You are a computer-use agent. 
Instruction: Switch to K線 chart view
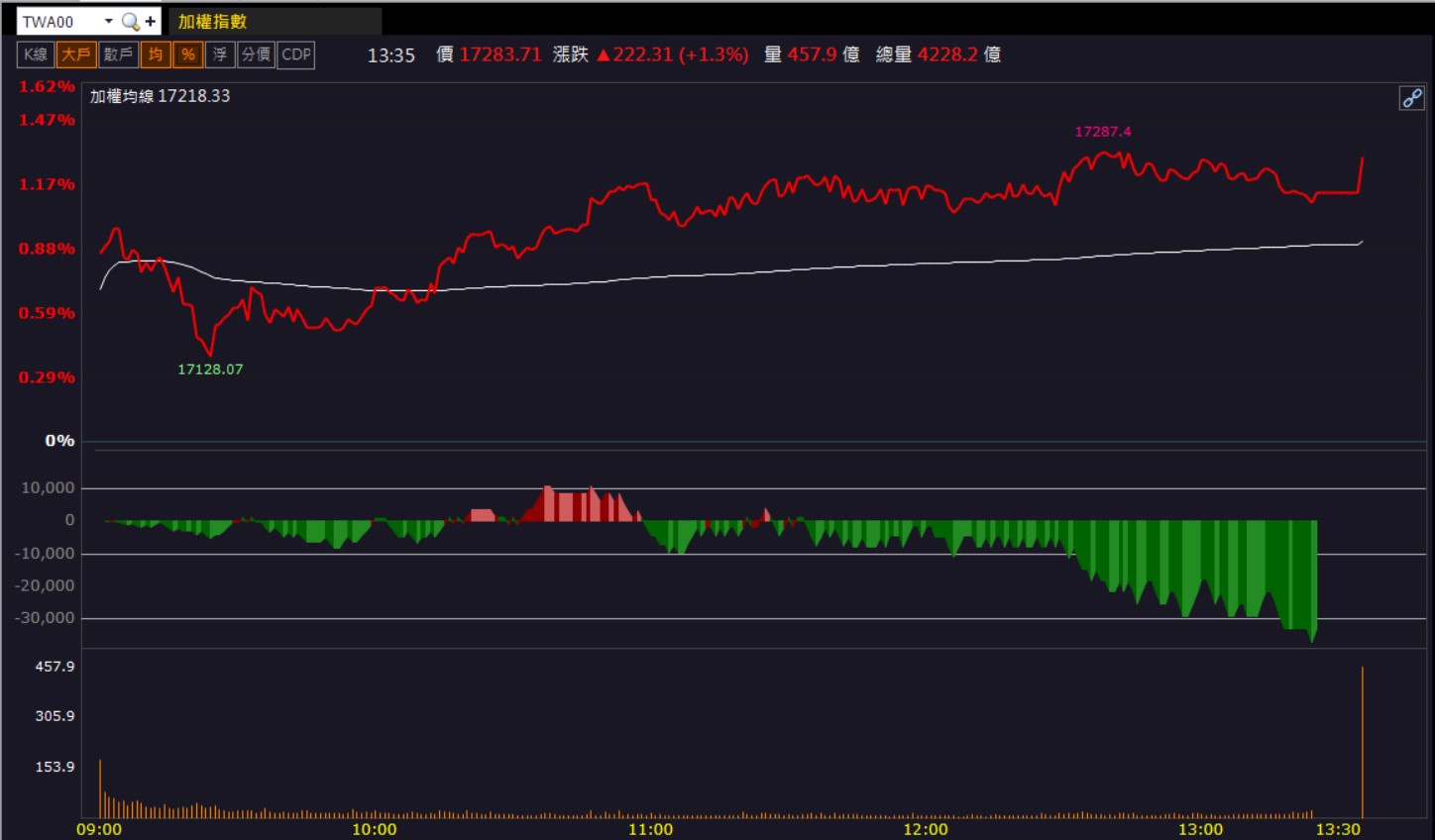click(36, 54)
